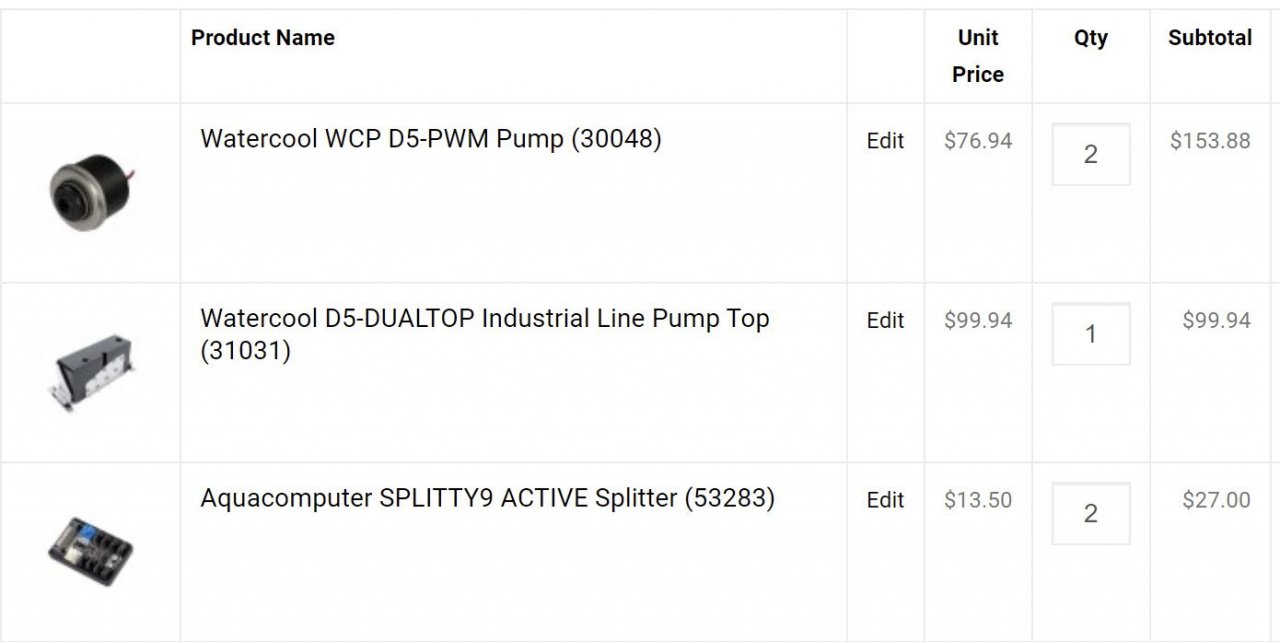Focus the quantity field for SPLITTY9 Splitter
1280x642 pixels.
pos(1090,513)
